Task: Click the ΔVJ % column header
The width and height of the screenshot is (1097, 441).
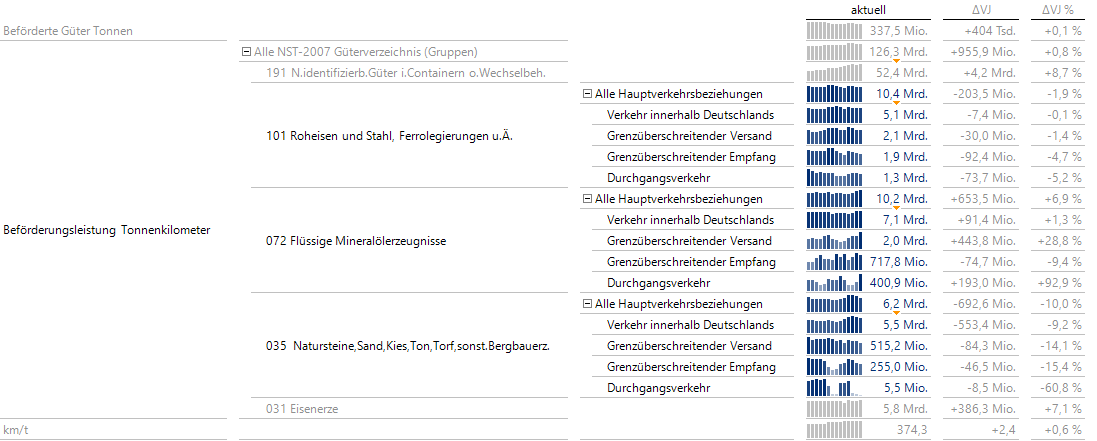Action: tap(1057, 9)
